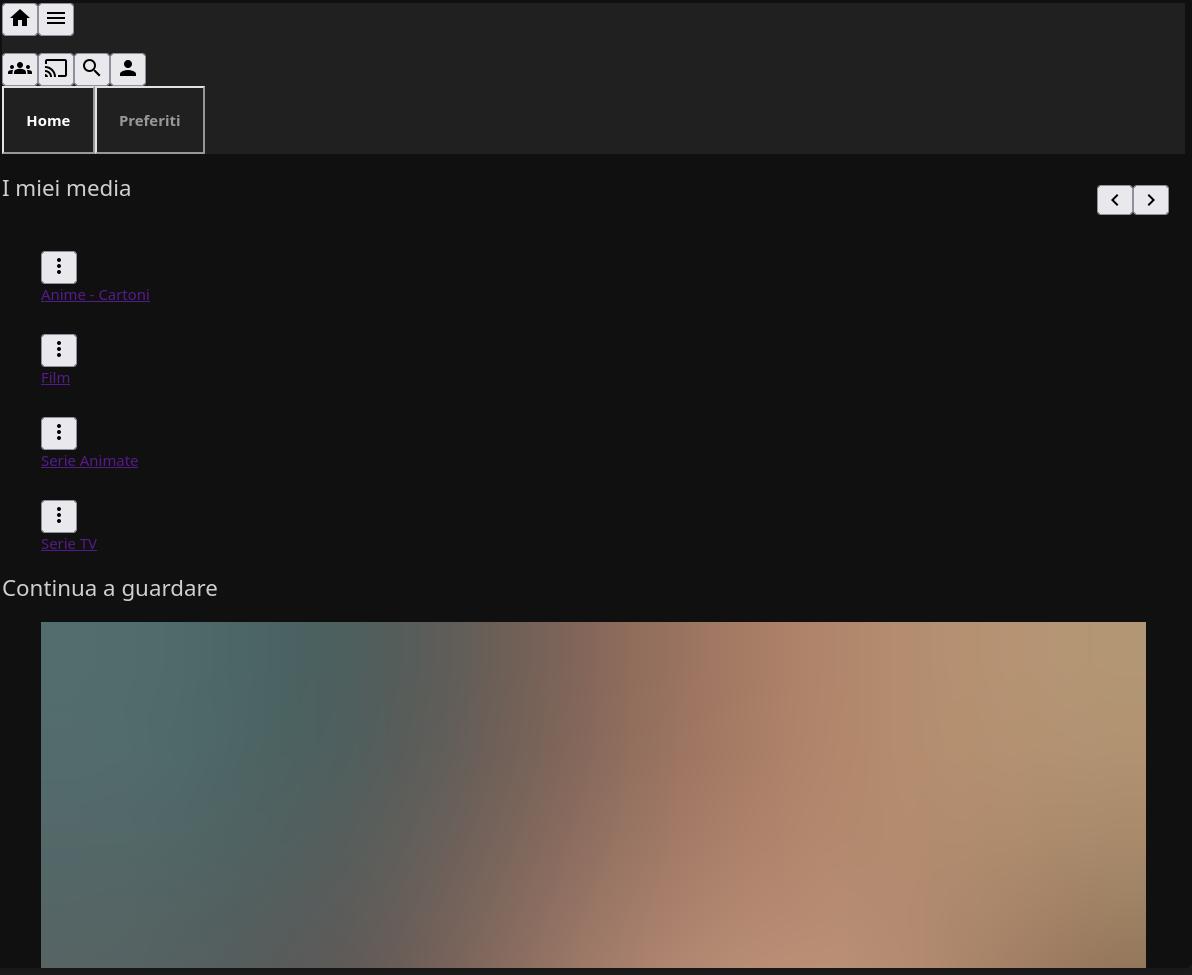Open the Serie TV library link
Image resolution: width=1192 pixels, height=975 pixels.
coord(69,544)
